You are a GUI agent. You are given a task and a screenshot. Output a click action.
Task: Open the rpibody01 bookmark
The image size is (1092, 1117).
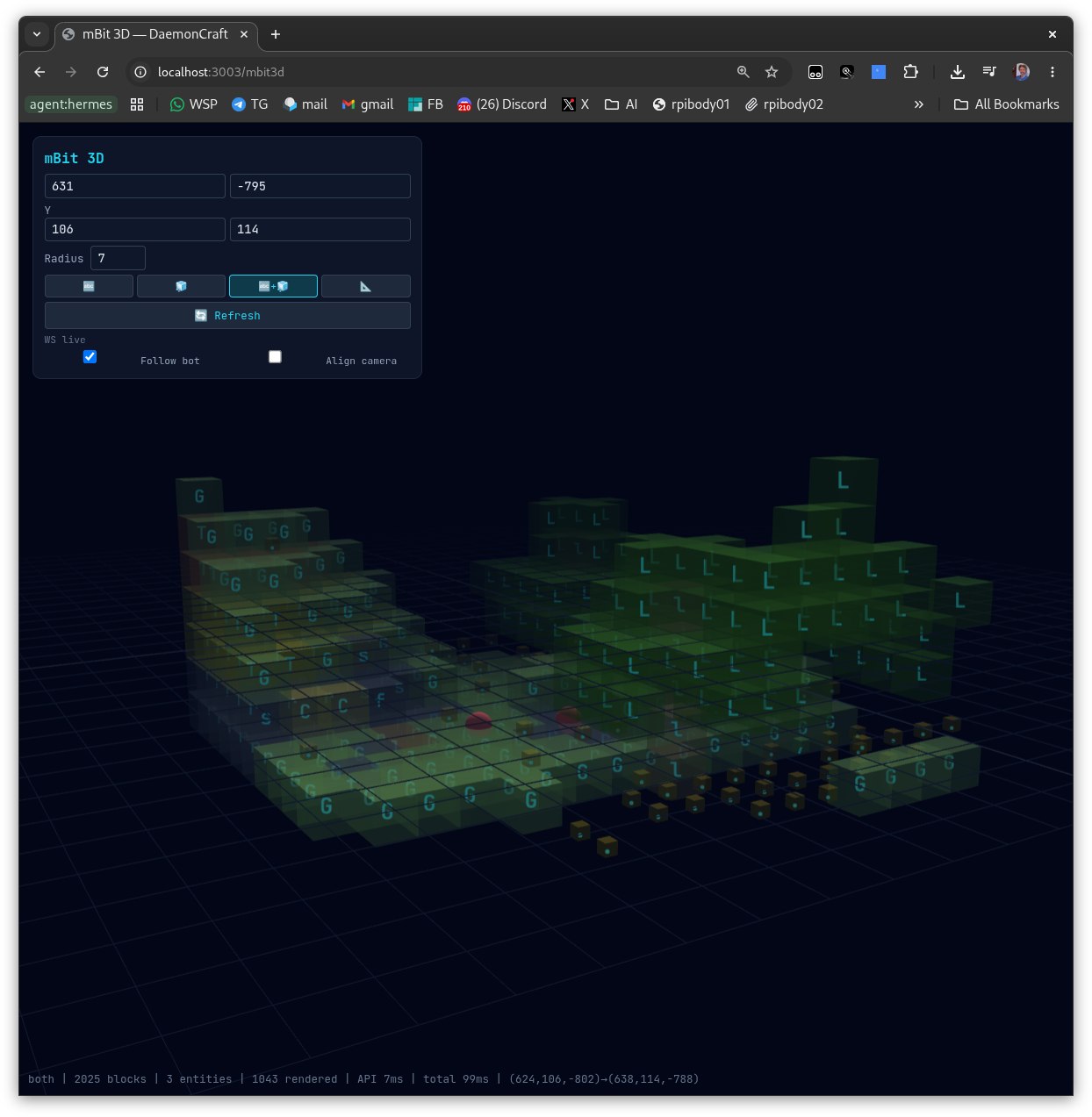[x=692, y=104]
